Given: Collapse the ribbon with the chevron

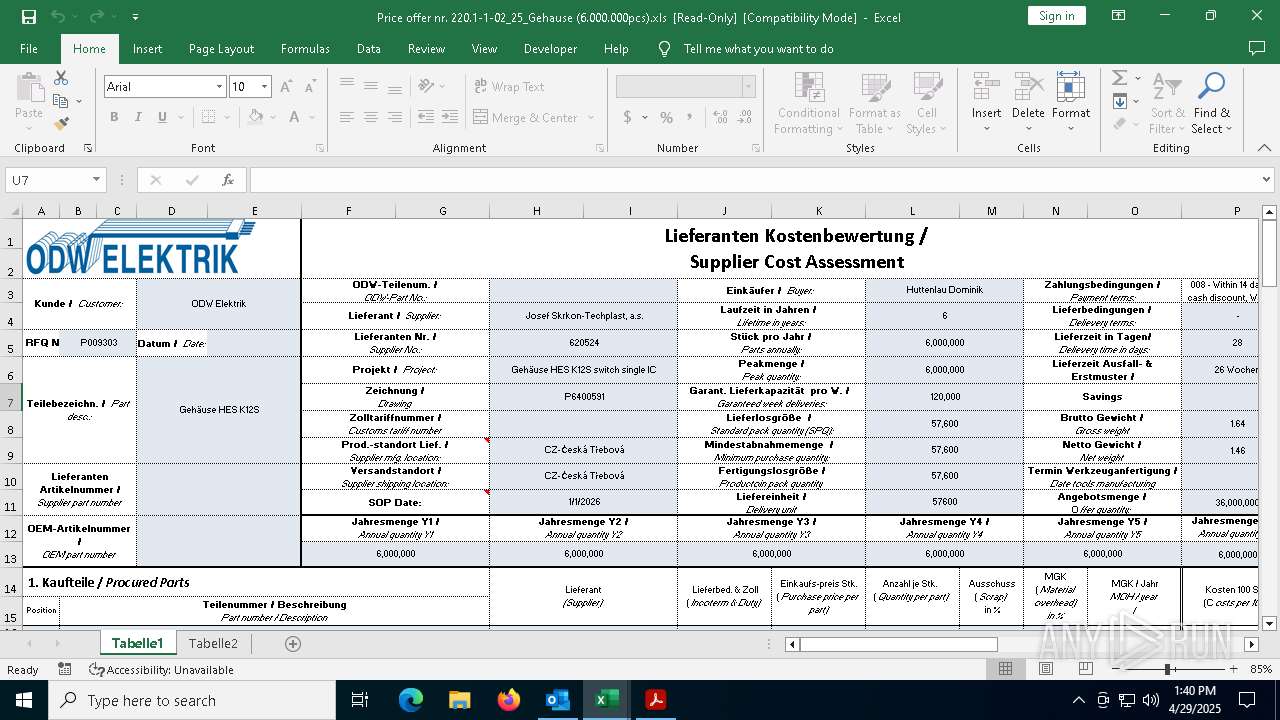Looking at the screenshot, I should pos(1264,148).
